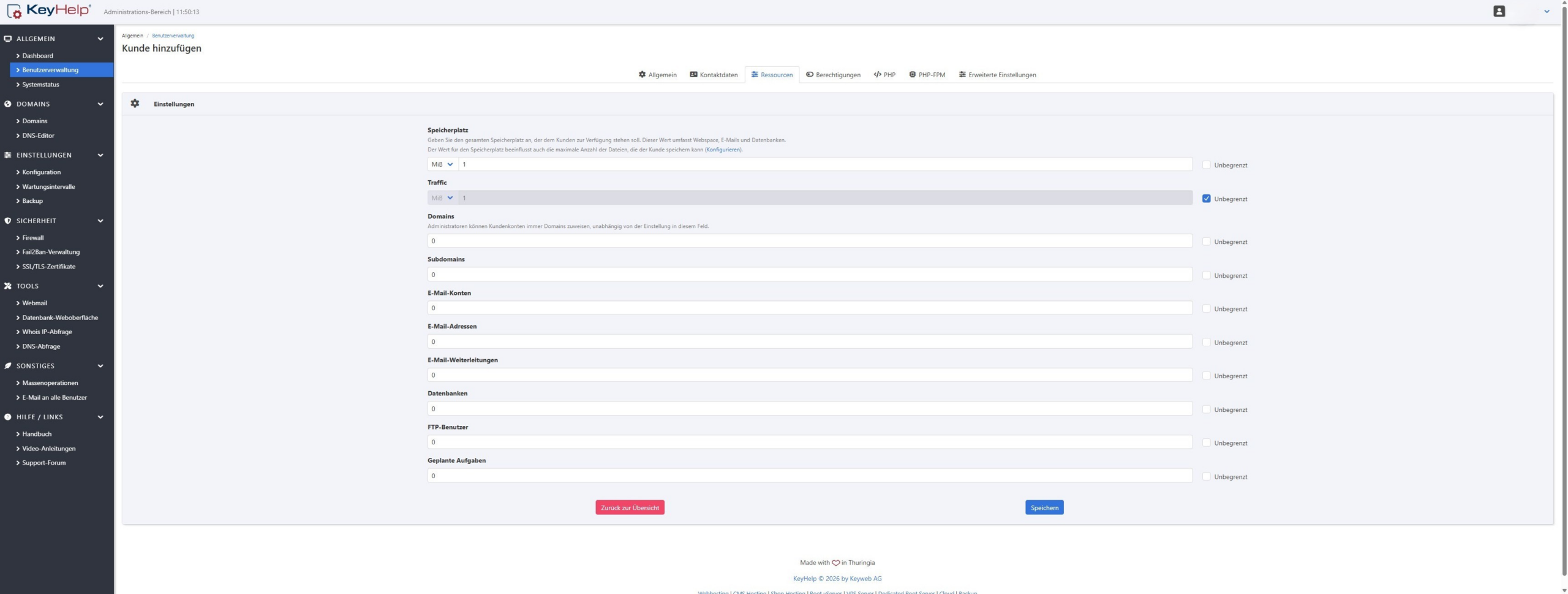The image size is (1568, 594).
Task: Open Dashboard in the sidebar
Action: [x=37, y=56]
